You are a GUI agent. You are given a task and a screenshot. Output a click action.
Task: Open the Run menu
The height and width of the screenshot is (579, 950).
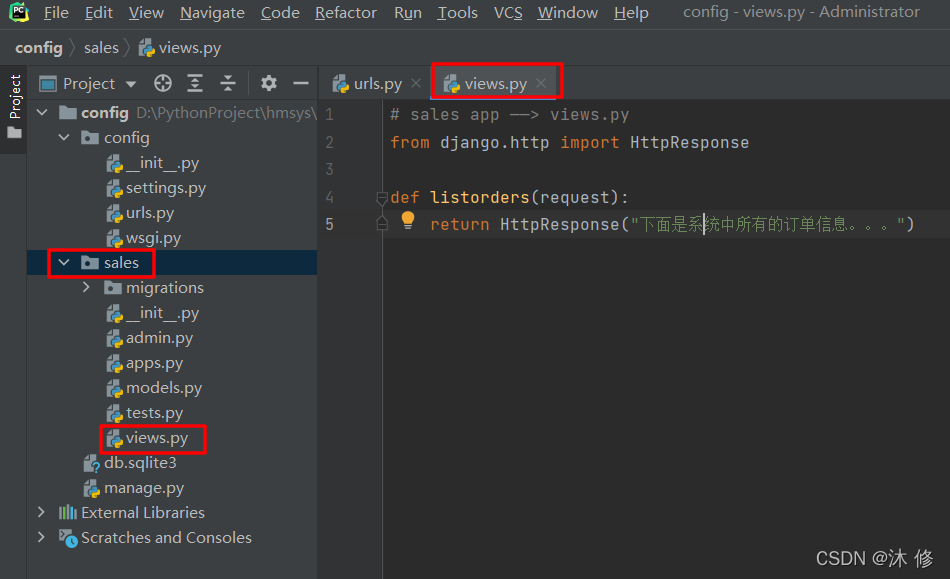408,13
